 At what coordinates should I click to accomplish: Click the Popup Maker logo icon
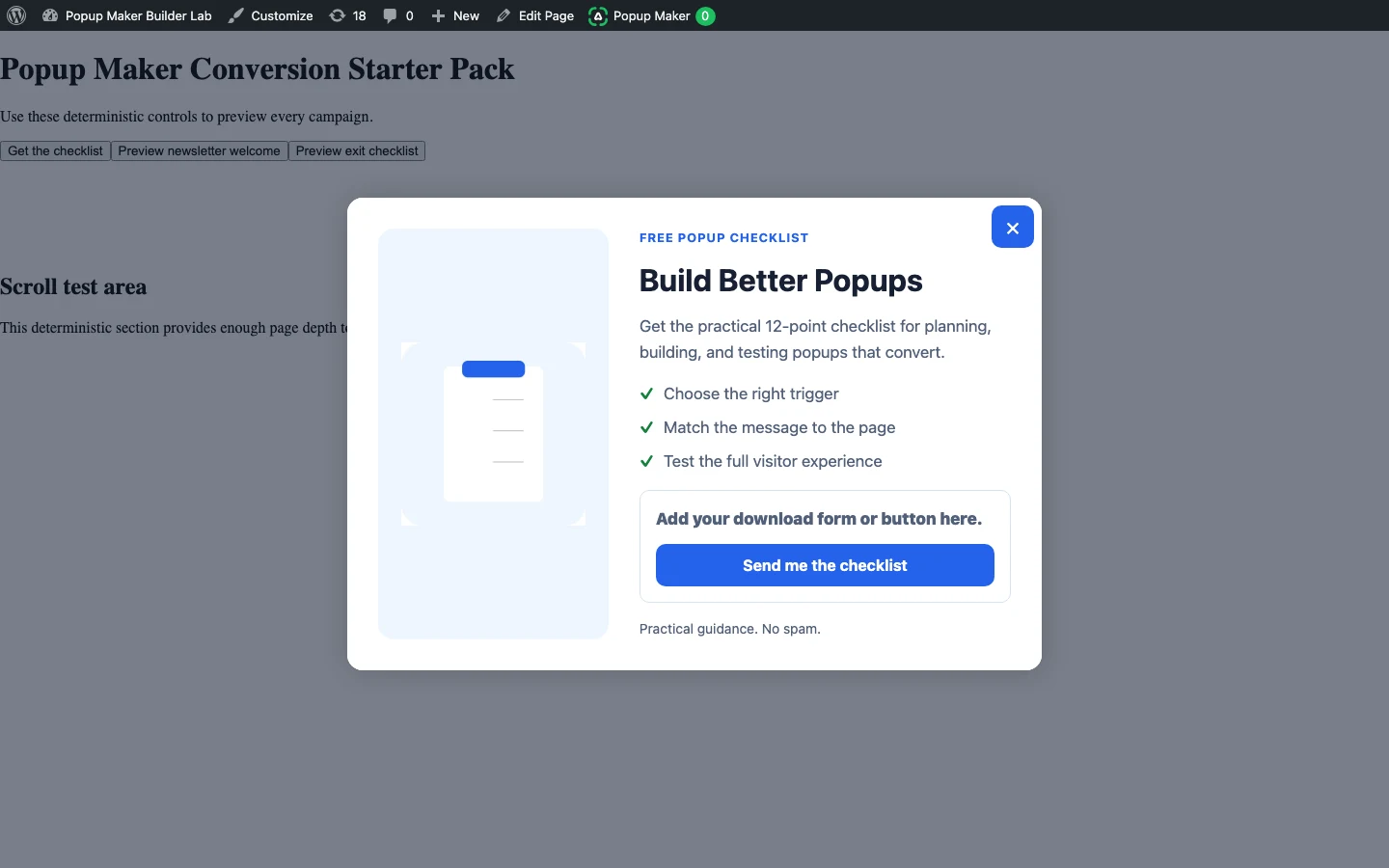(598, 15)
